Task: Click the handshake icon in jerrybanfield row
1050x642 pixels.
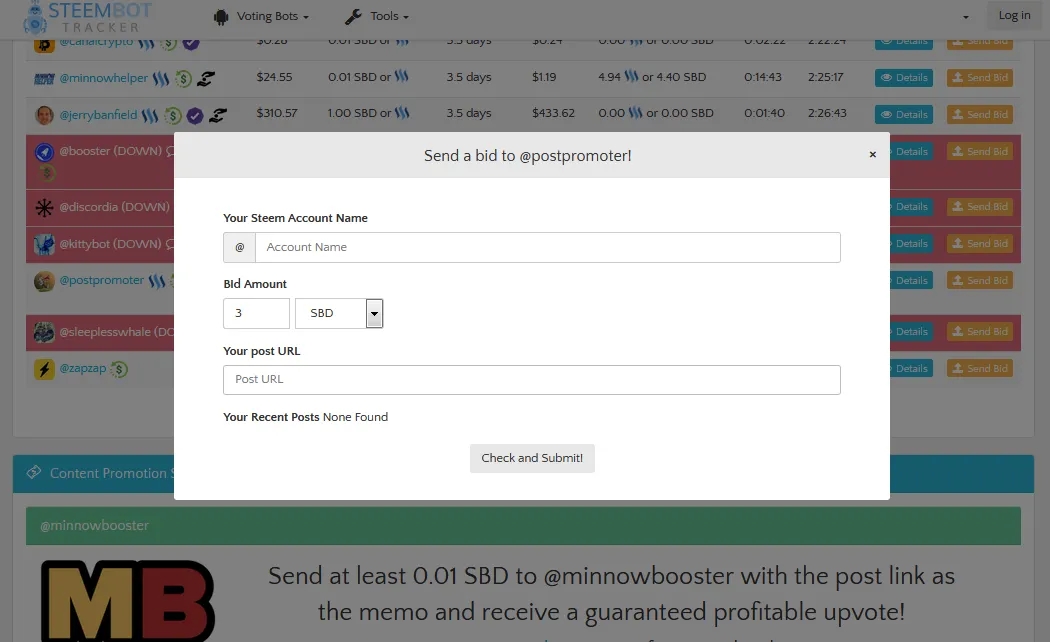Action: point(218,116)
